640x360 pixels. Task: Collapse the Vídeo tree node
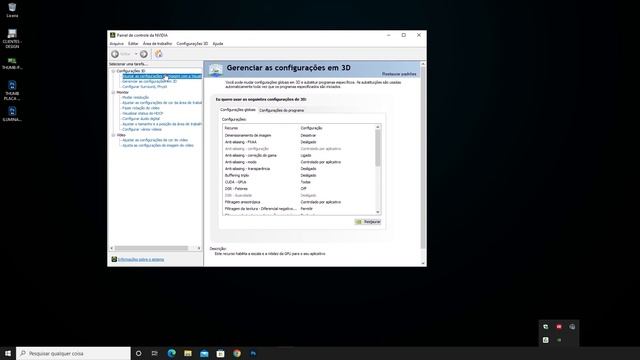113,135
